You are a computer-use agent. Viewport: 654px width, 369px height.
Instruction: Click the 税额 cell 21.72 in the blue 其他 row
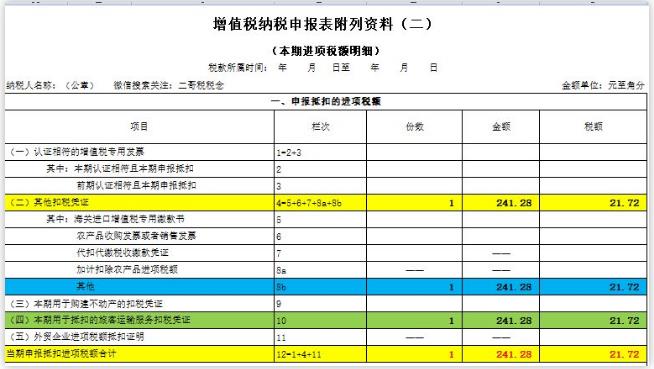pyautogui.click(x=593, y=287)
